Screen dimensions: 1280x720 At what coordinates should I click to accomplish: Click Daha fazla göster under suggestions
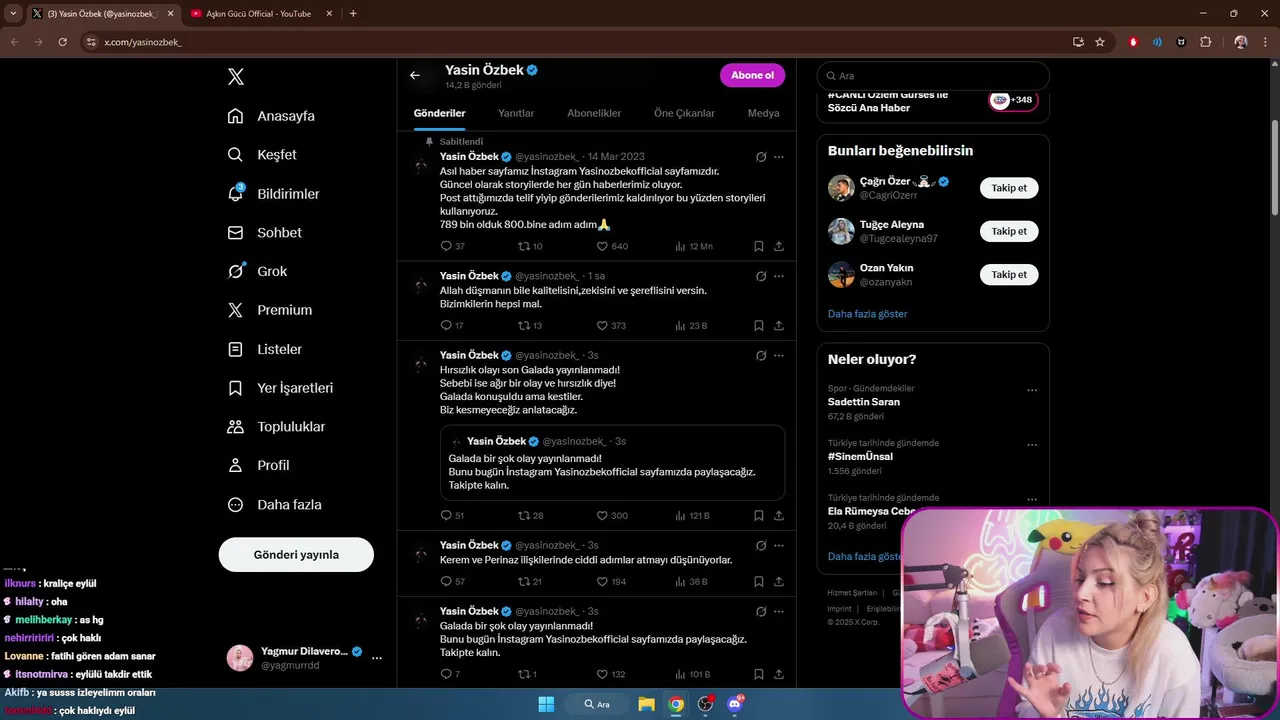[x=868, y=314]
